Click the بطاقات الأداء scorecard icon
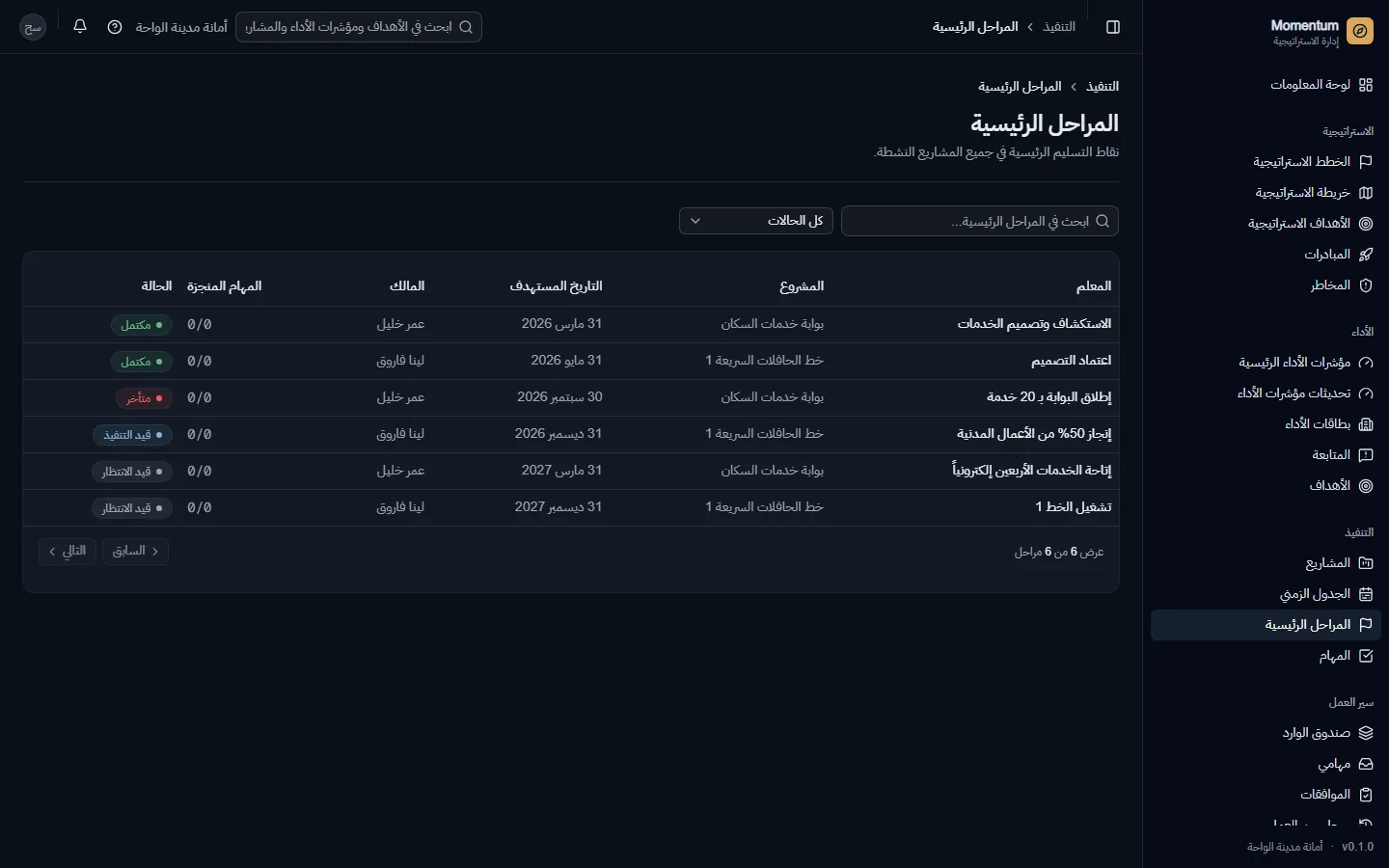 pyautogui.click(x=1366, y=424)
